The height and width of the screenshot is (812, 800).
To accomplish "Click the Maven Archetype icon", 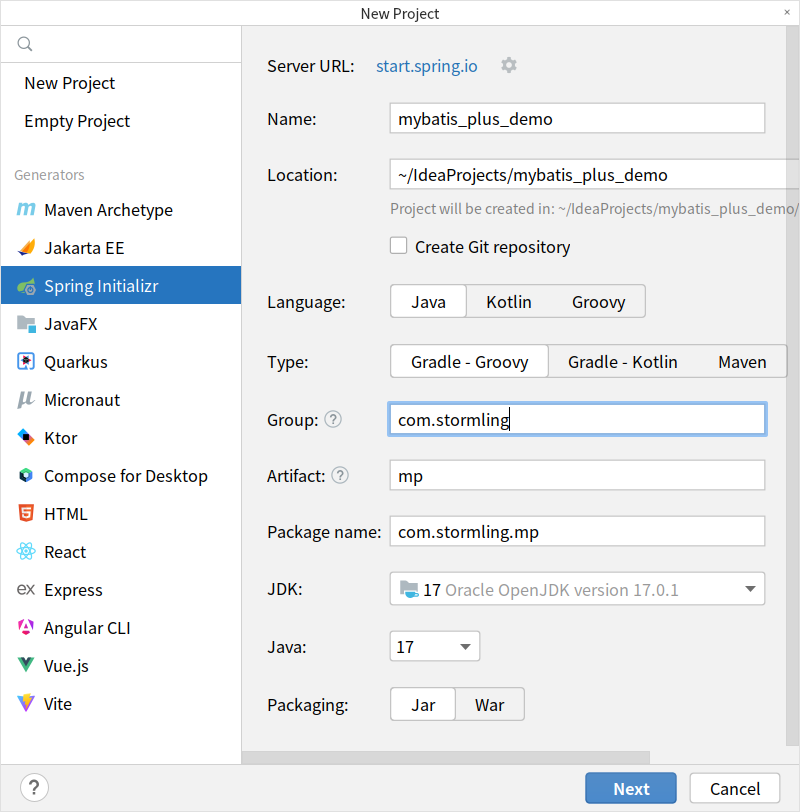I will pos(26,209).
